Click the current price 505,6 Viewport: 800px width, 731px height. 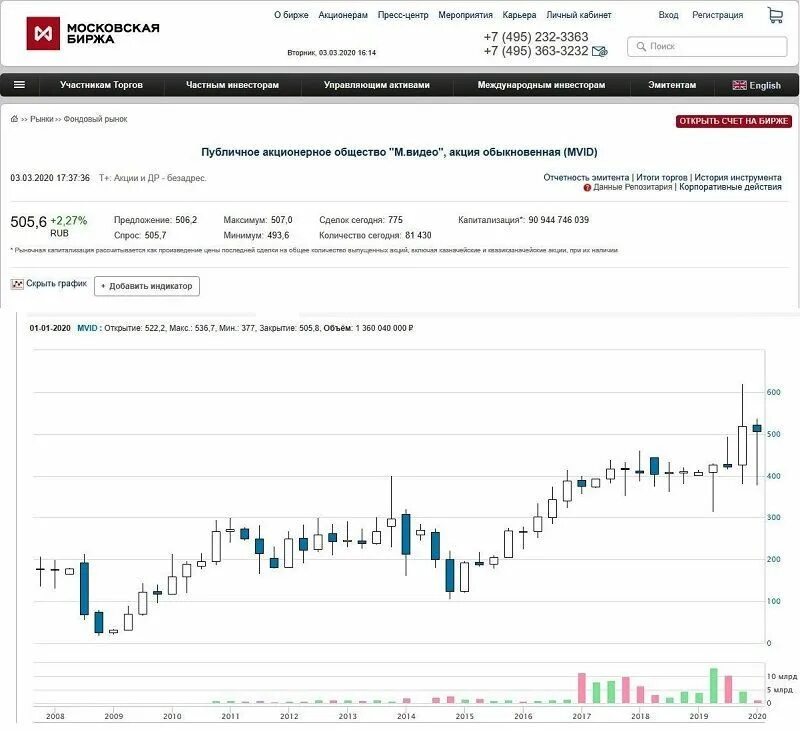coord(29,222)
